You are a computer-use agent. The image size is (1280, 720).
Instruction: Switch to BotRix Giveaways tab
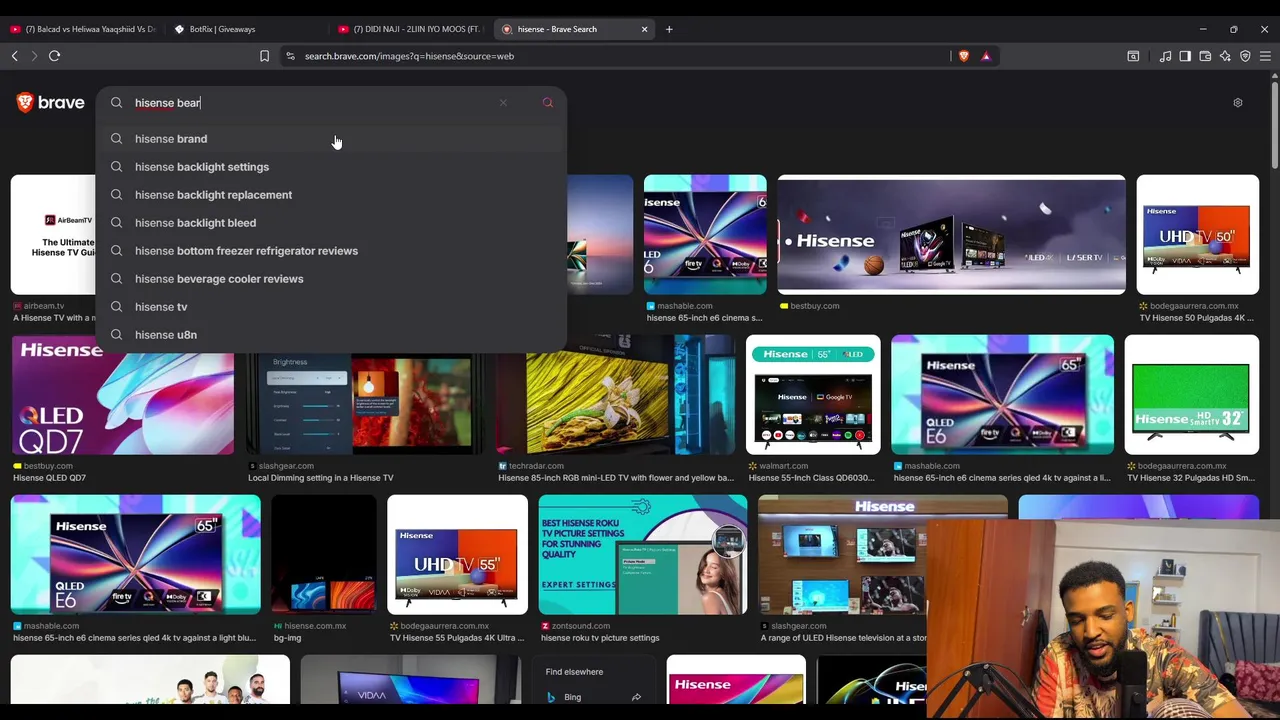coord(245,29)
